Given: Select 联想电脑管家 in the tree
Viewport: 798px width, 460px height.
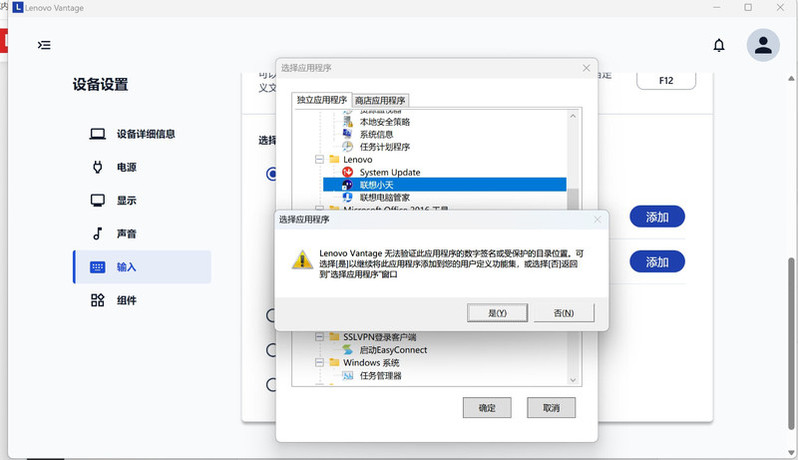Looking at the screenshot, I should click(x=385, y=197).
